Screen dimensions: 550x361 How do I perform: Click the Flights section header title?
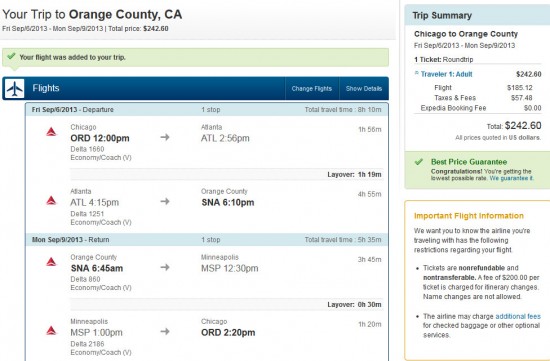46,88
